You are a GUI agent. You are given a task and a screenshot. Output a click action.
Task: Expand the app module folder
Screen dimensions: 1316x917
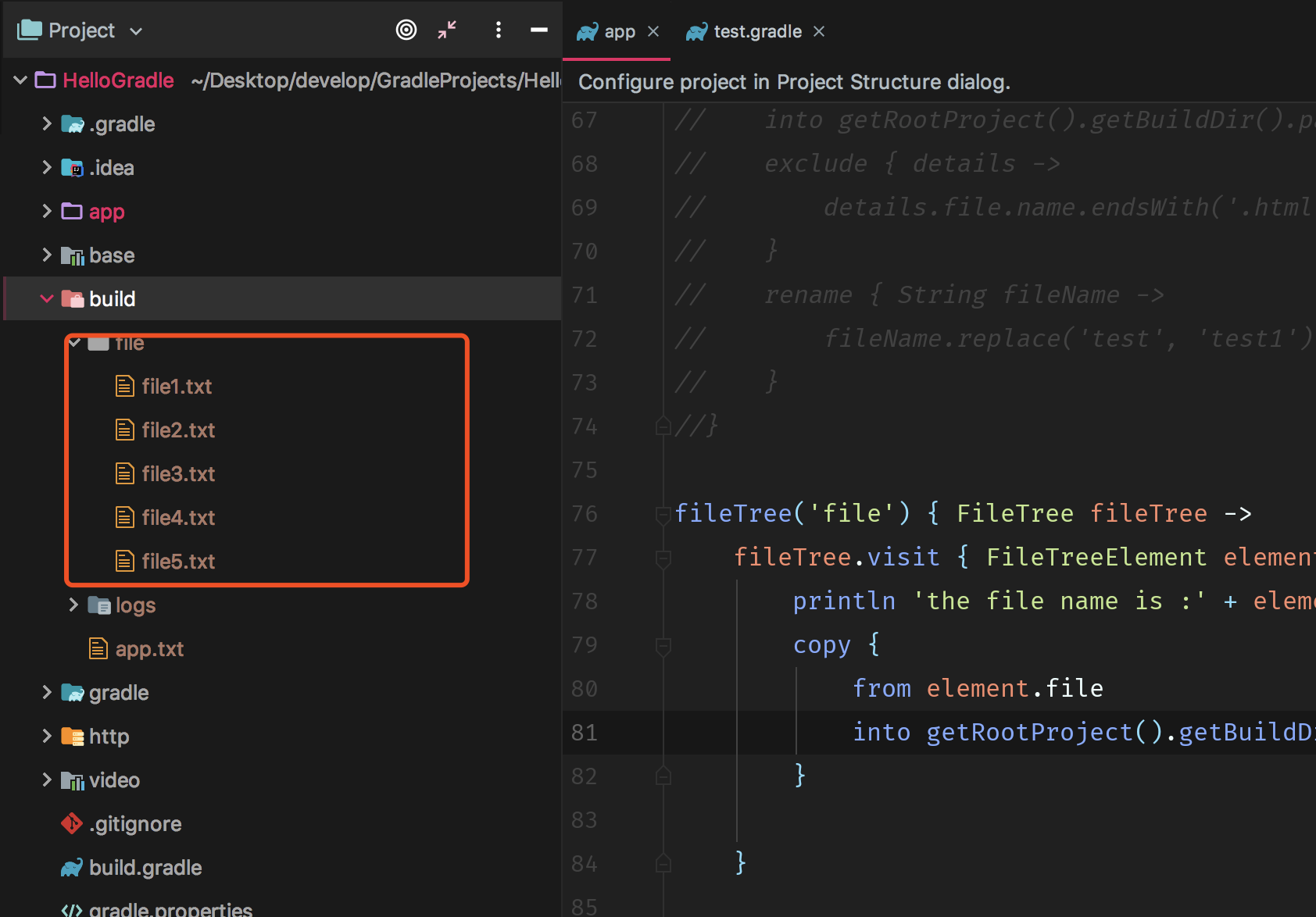point(47,211)
